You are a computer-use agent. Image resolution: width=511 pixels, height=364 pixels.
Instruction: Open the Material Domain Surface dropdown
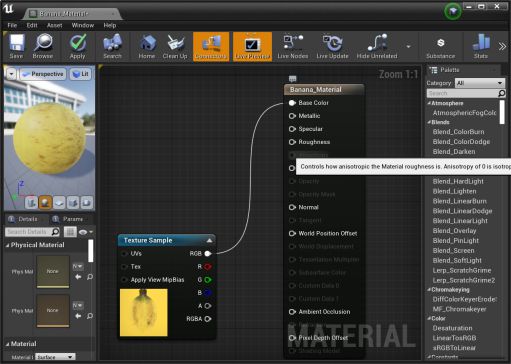pyautogui.click(x=55, y=357)
